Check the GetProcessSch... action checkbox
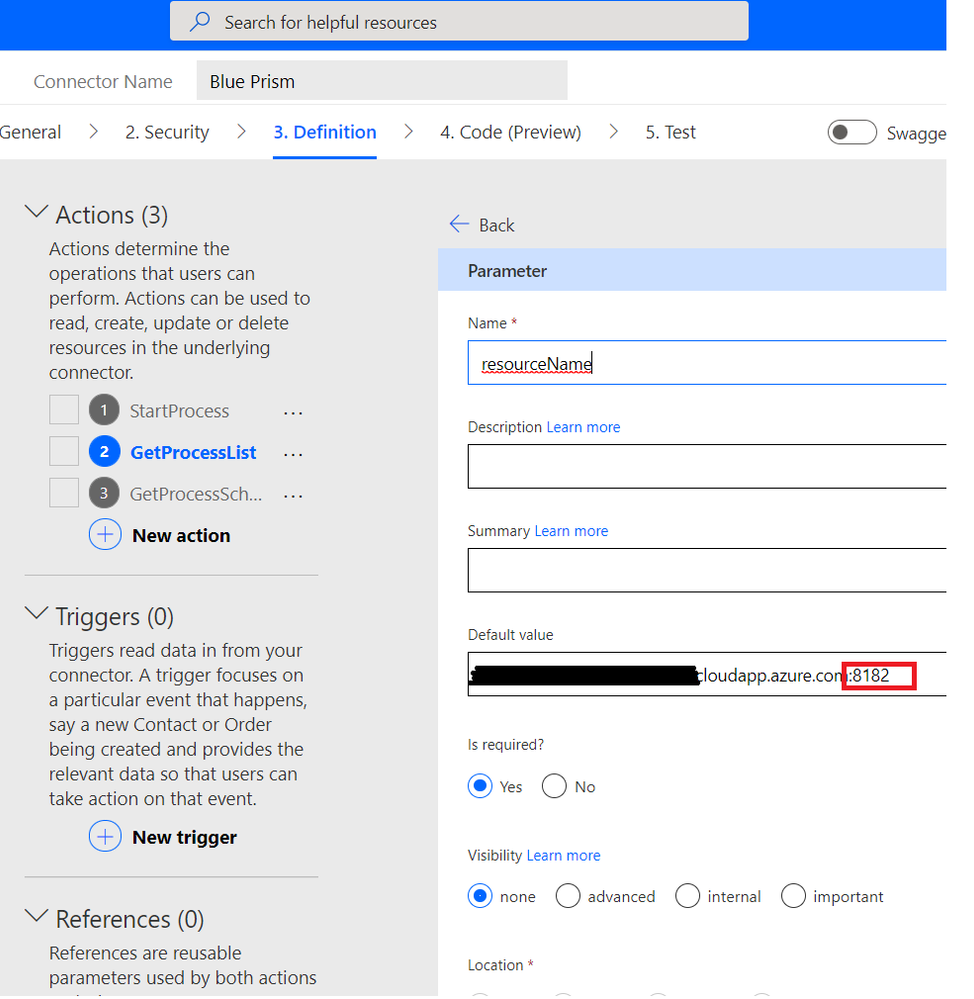974x999 pixels. (x=64, y=492)
